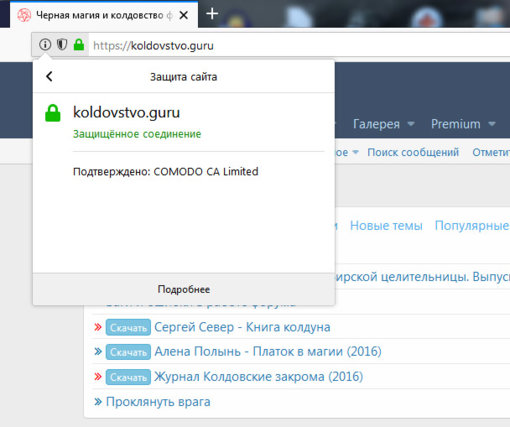Click the green padlock in address bar

tap(79, 44)
